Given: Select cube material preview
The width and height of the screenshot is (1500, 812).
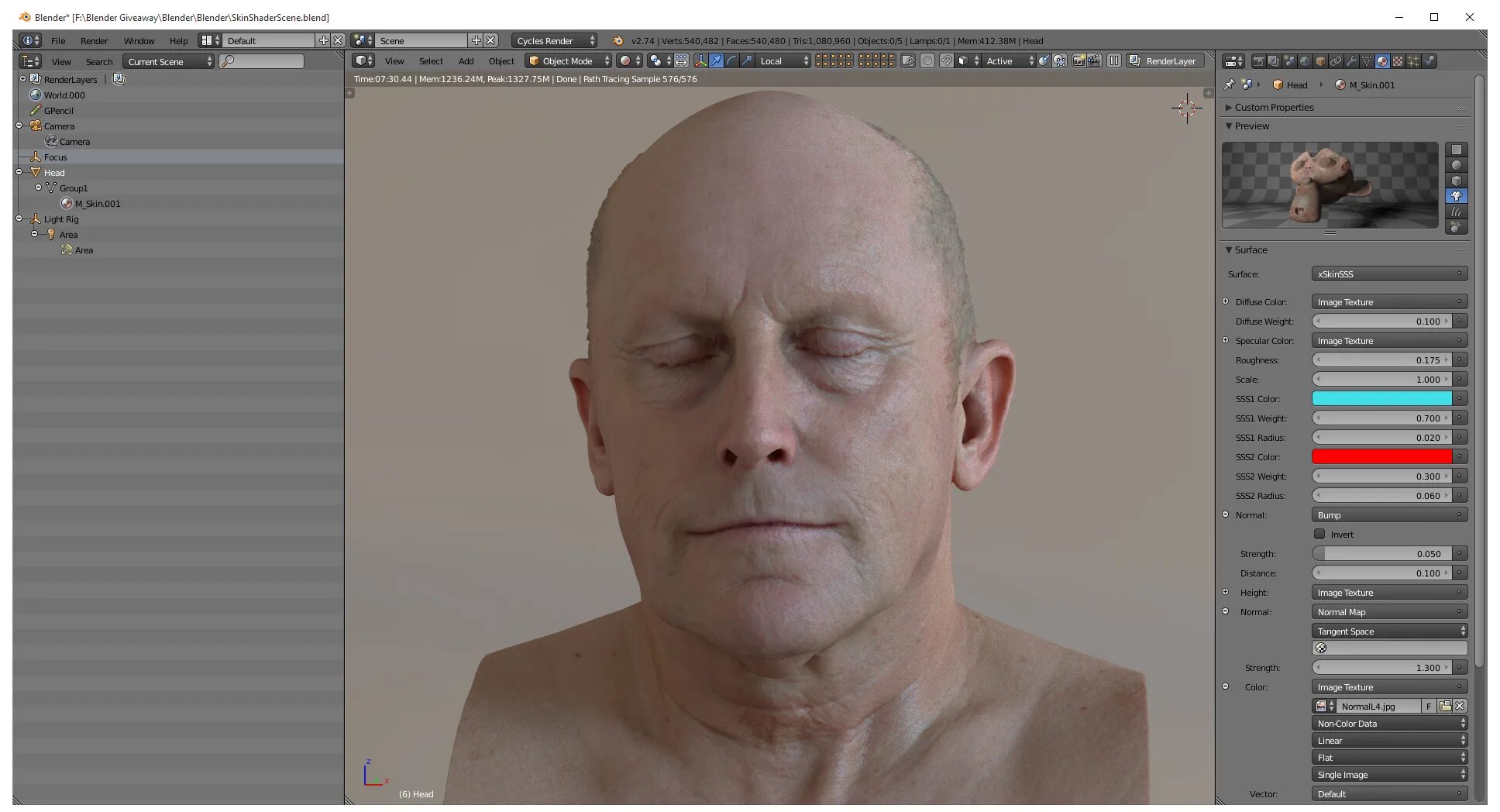Looking at the screenshot, I should [1457, 181].
